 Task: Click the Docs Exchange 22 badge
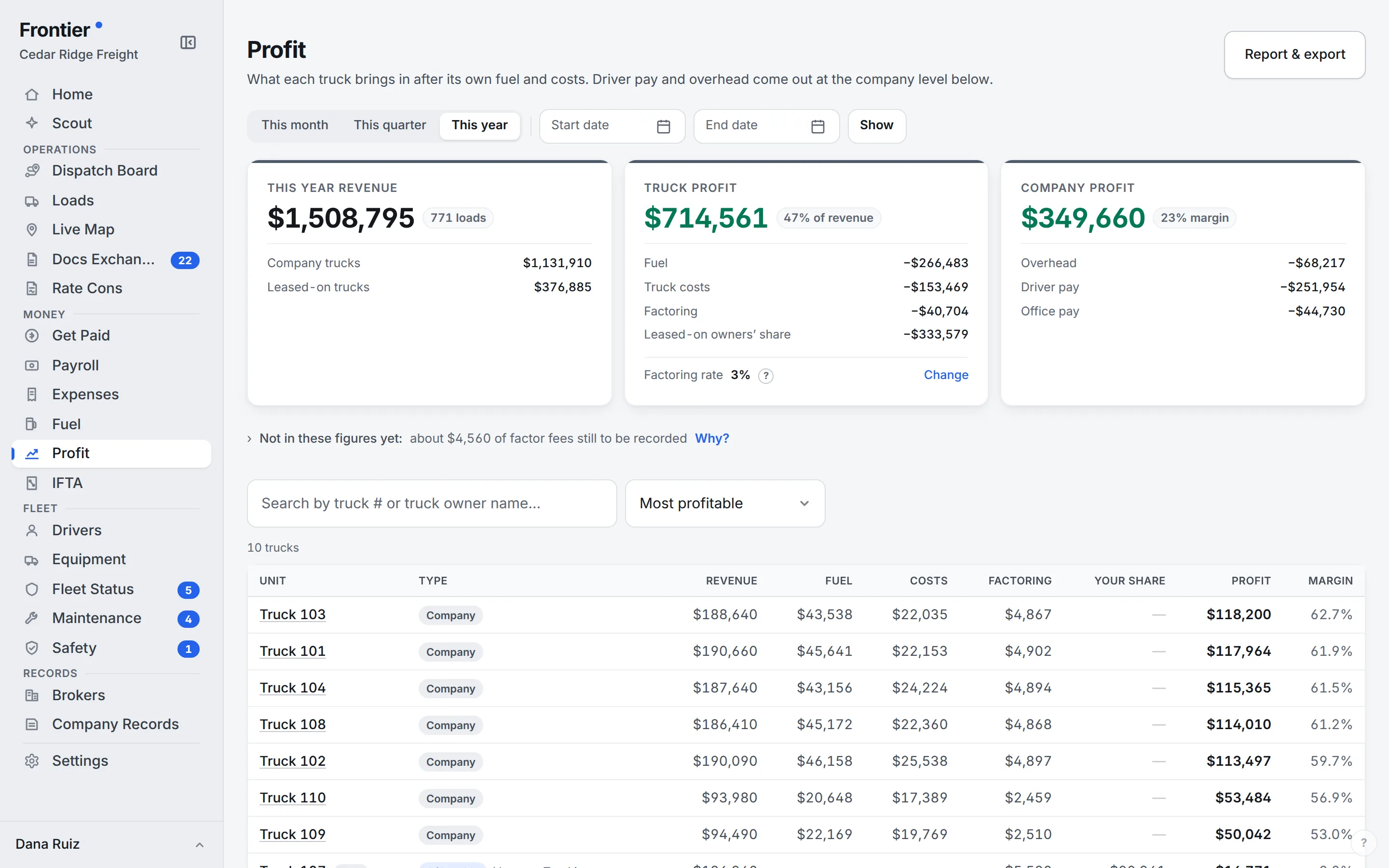185,260
